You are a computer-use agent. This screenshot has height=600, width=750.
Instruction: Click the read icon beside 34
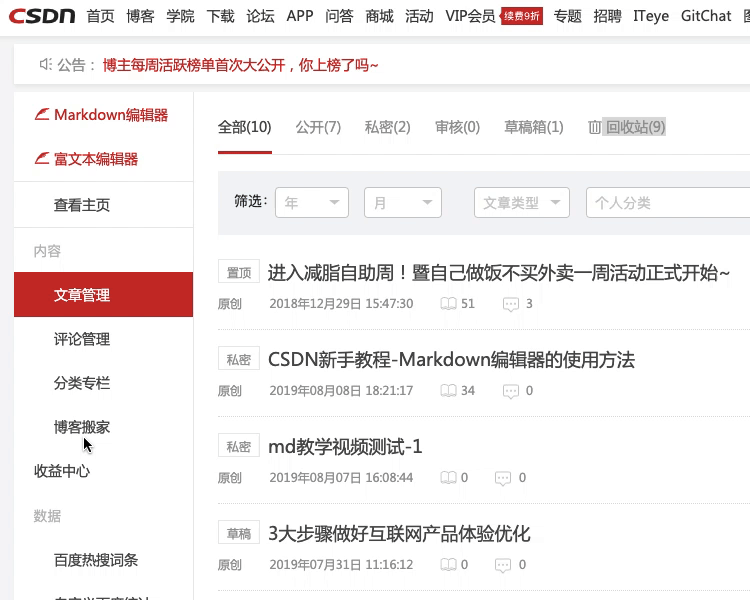tap(448, 391)
